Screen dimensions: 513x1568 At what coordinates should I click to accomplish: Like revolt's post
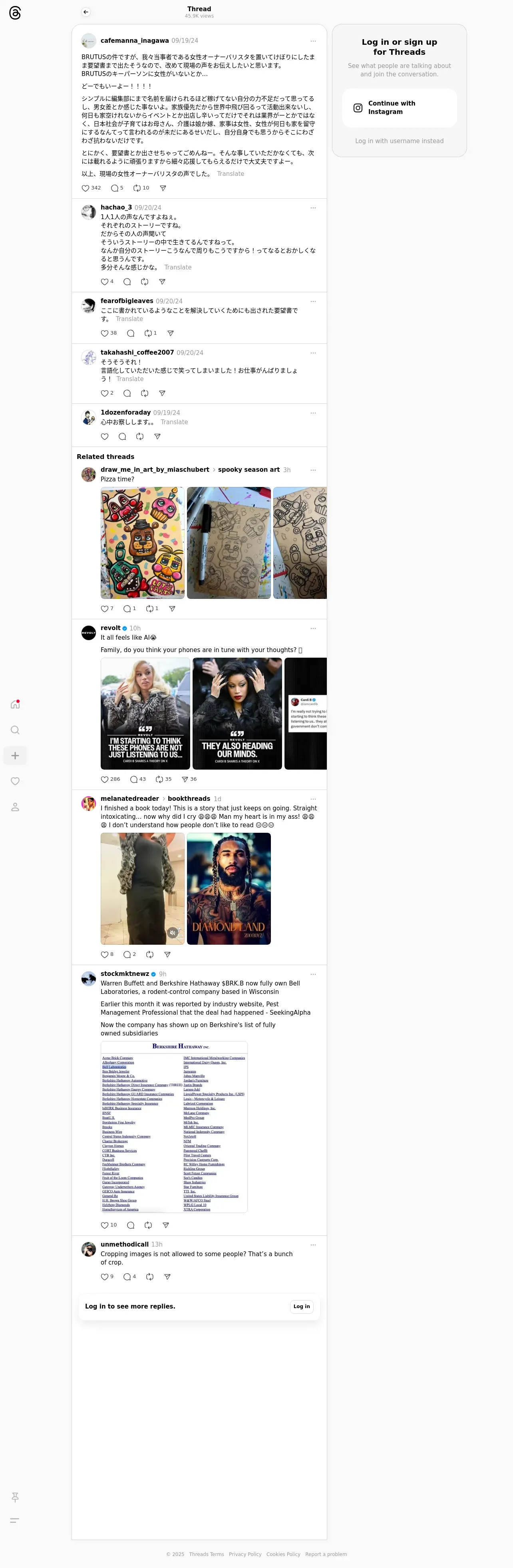click(x=105, y=779)
